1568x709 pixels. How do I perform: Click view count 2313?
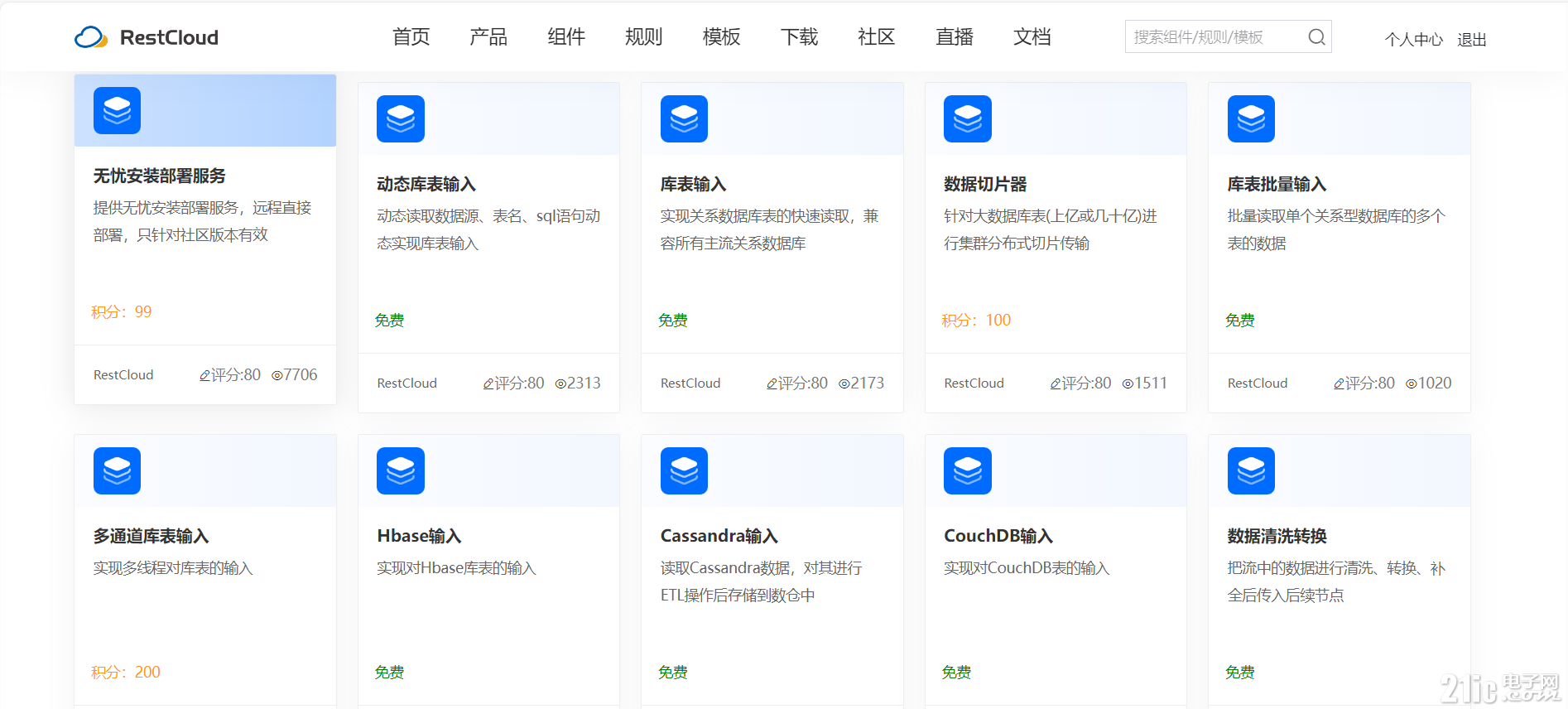(x=578, y=383)
